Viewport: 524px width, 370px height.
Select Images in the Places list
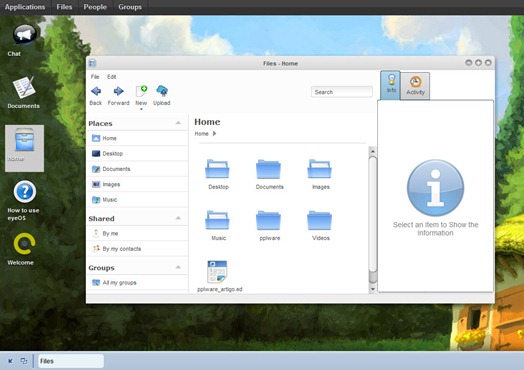pos(137,184)
